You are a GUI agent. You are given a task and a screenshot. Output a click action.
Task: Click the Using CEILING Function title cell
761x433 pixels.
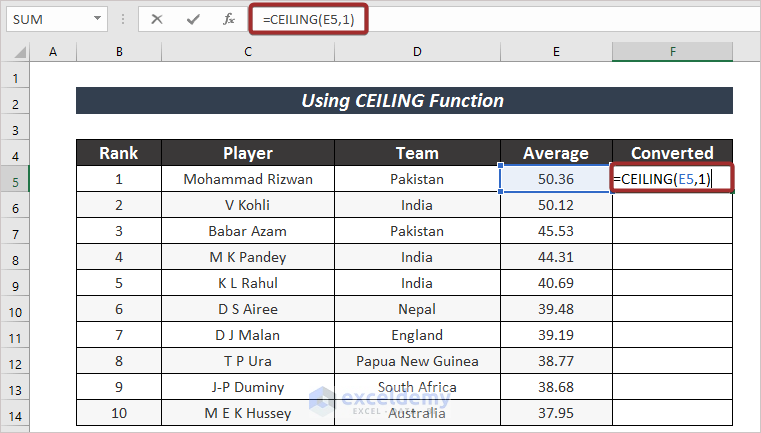404,101
